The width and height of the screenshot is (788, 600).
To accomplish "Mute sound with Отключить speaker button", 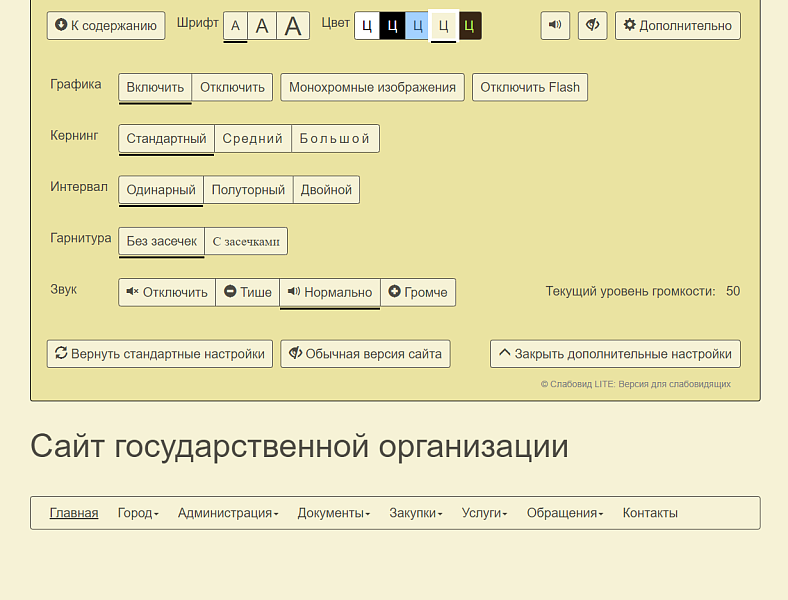I will tap(167, 292).
